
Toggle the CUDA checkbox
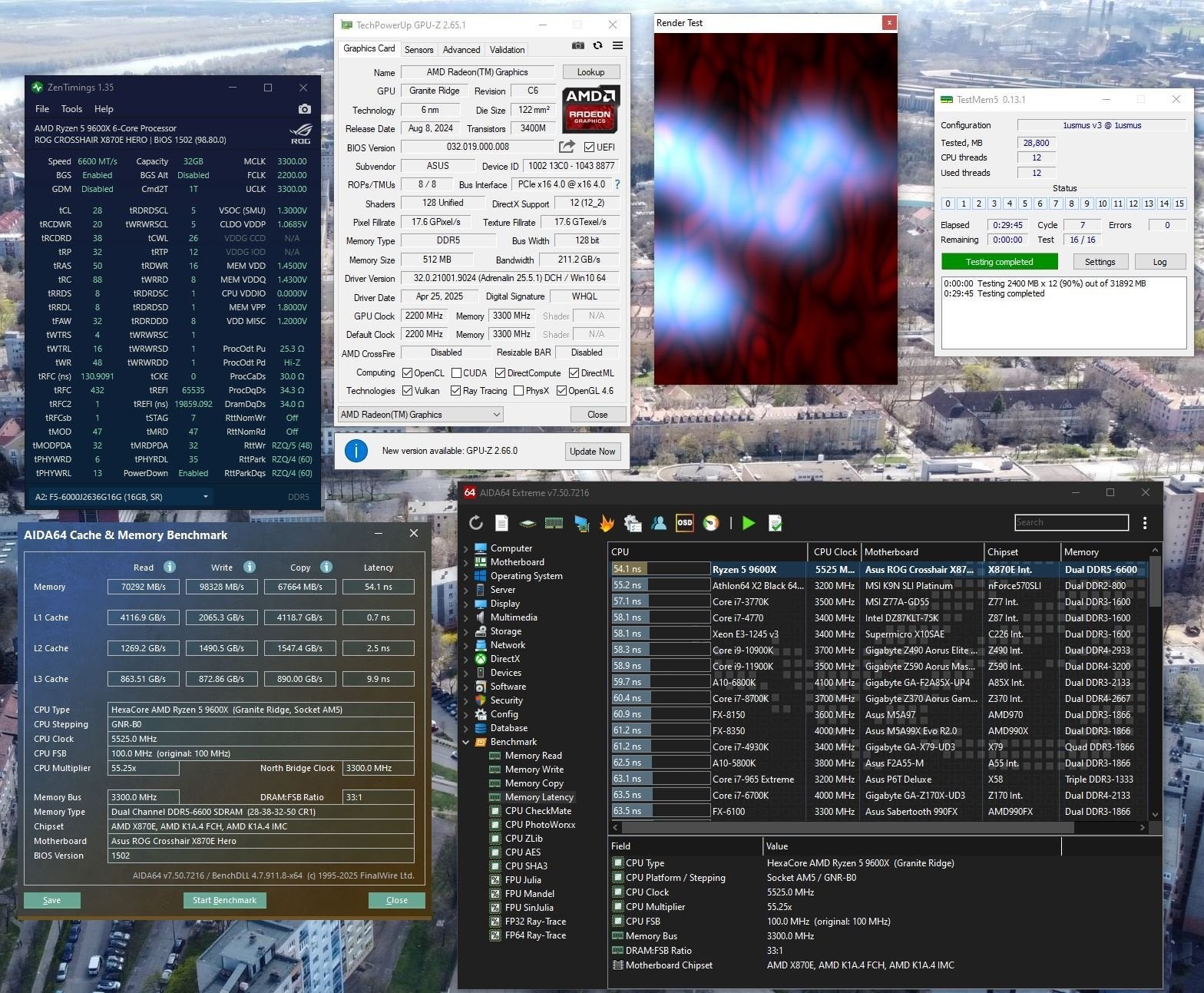[x=456, y=373]
